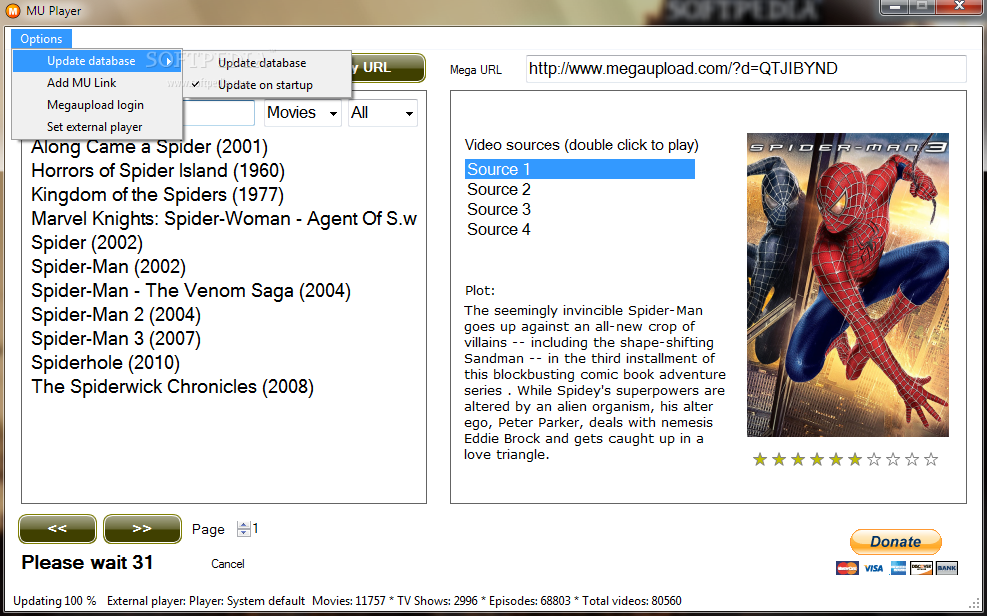Click the Total videos: 80560 status entry
Viewport: 987px width, 616px height.
[x=630, y=601]
